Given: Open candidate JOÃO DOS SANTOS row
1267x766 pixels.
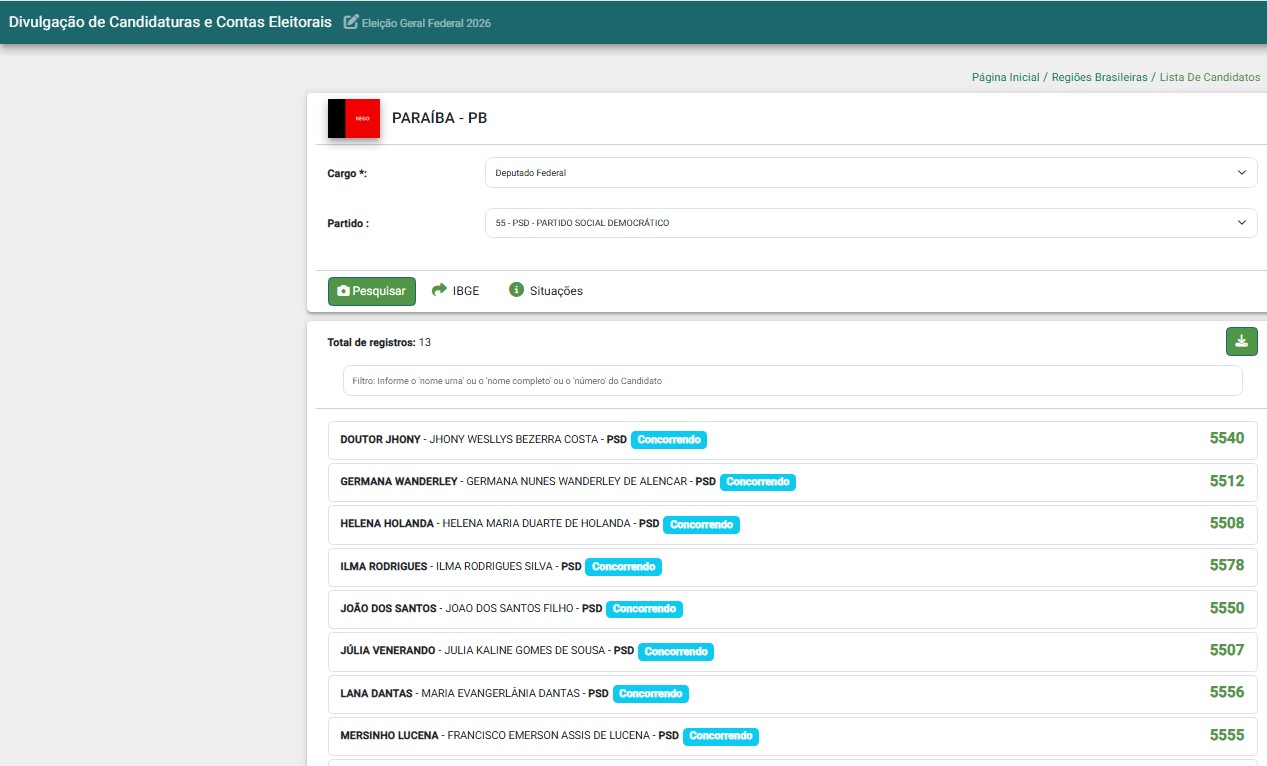Looking at the screenshot, I should (x=793, y=608).
